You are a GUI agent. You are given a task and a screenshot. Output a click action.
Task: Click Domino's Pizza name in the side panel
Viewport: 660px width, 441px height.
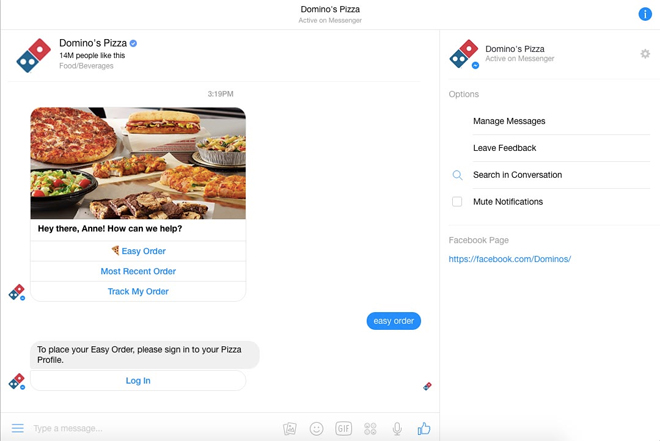pos(515,49)
